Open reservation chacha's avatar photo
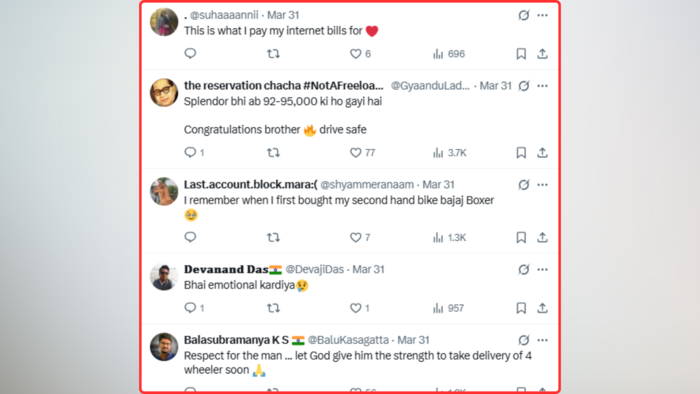Screen dimensions: 700x394 pyautogui.click(x=164, y=92)
